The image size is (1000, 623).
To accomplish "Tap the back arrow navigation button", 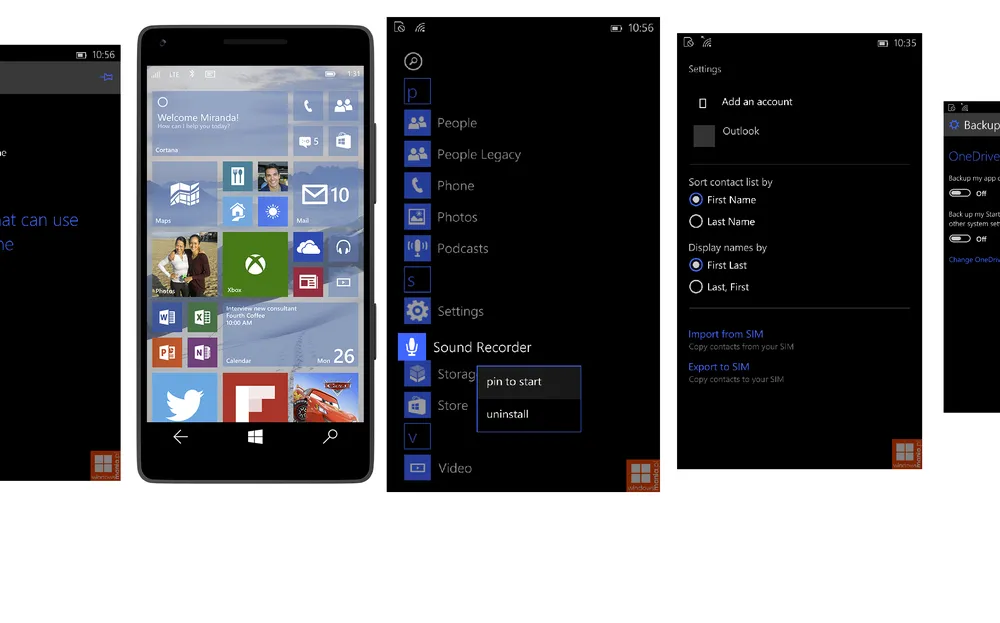I will 181,437.
